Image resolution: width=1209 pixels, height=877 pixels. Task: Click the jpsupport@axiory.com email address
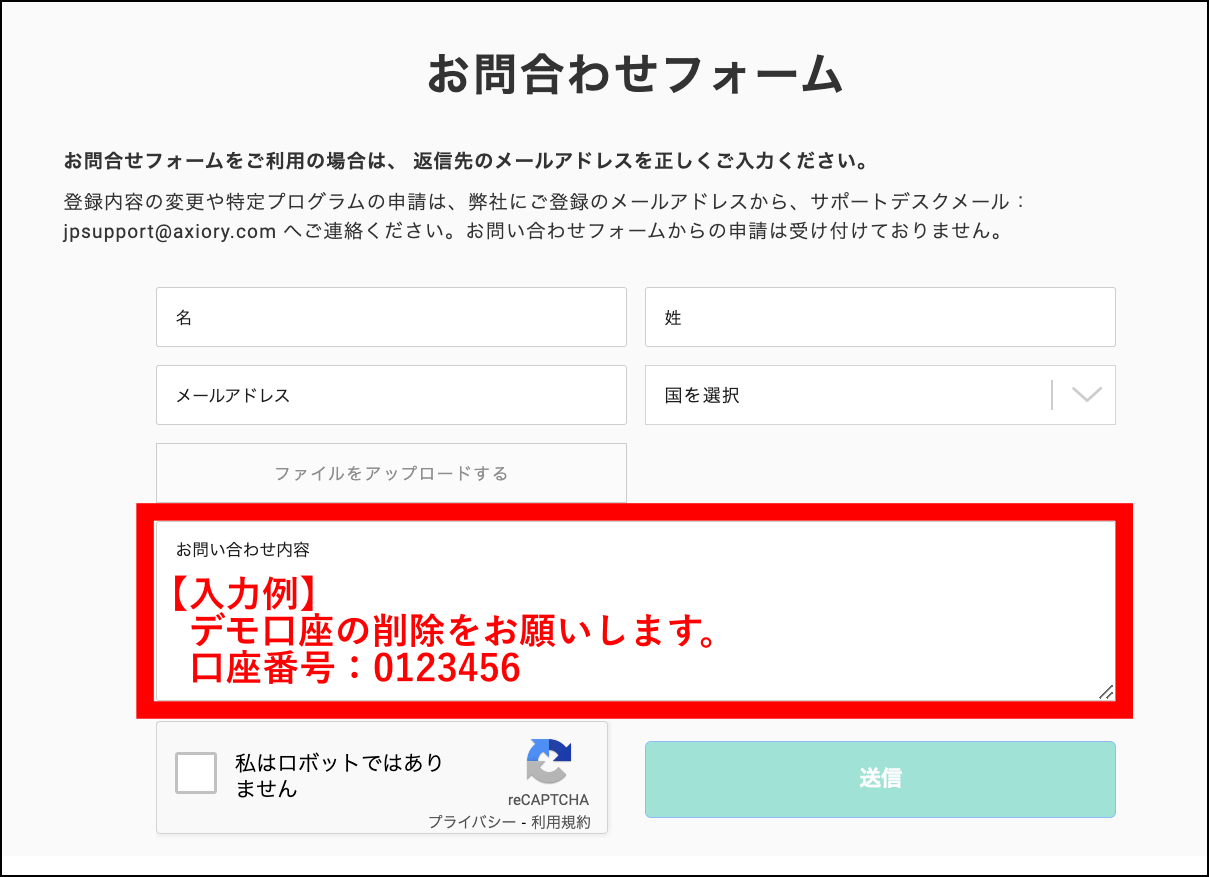tap(170, 230)
